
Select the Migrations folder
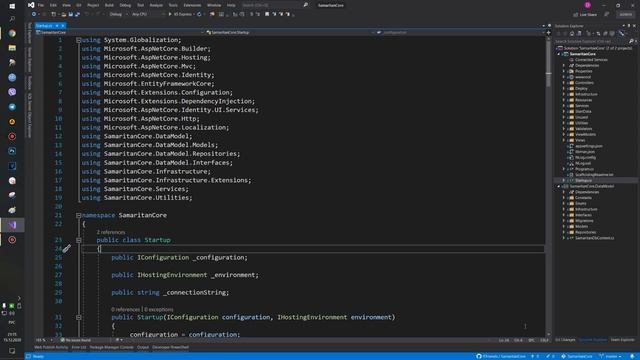584,220
